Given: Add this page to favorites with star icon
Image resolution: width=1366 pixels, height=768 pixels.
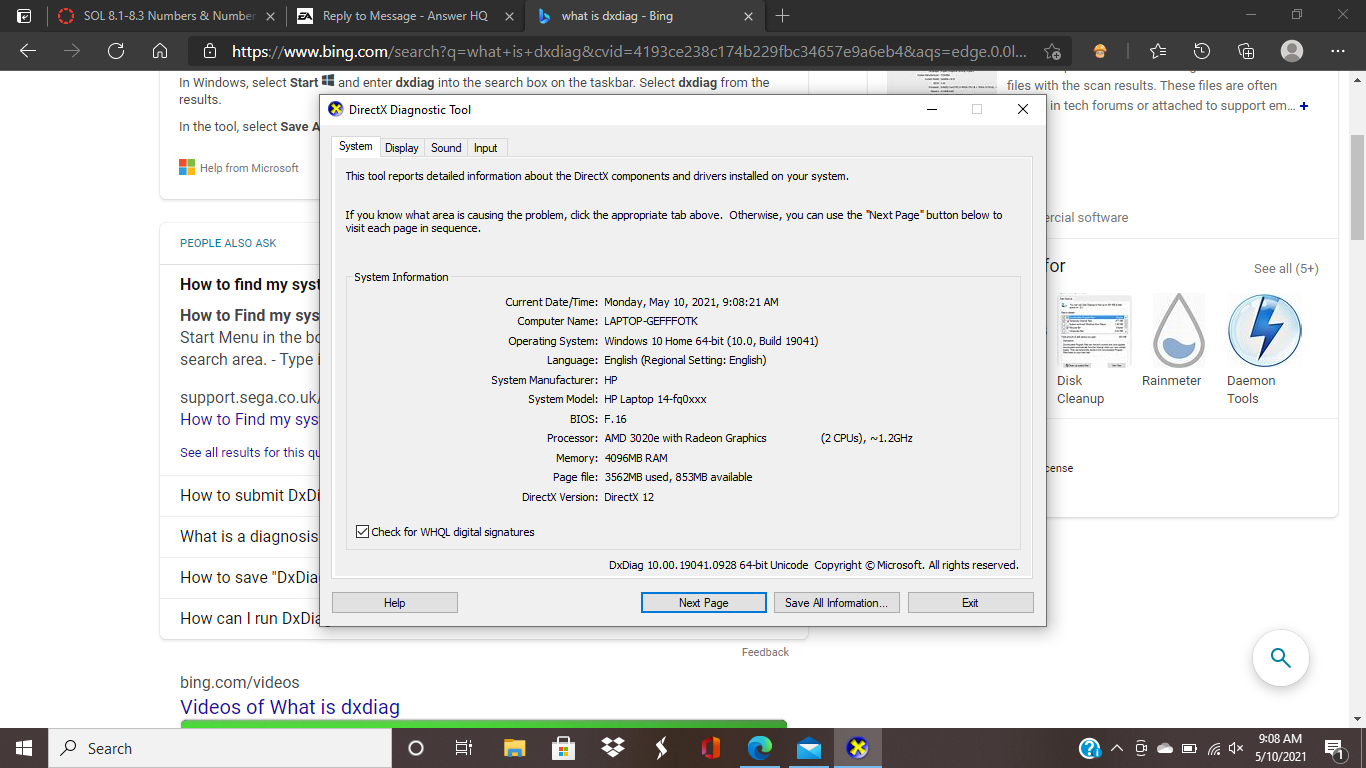Looking at the screenshot, I should 1157,49.
